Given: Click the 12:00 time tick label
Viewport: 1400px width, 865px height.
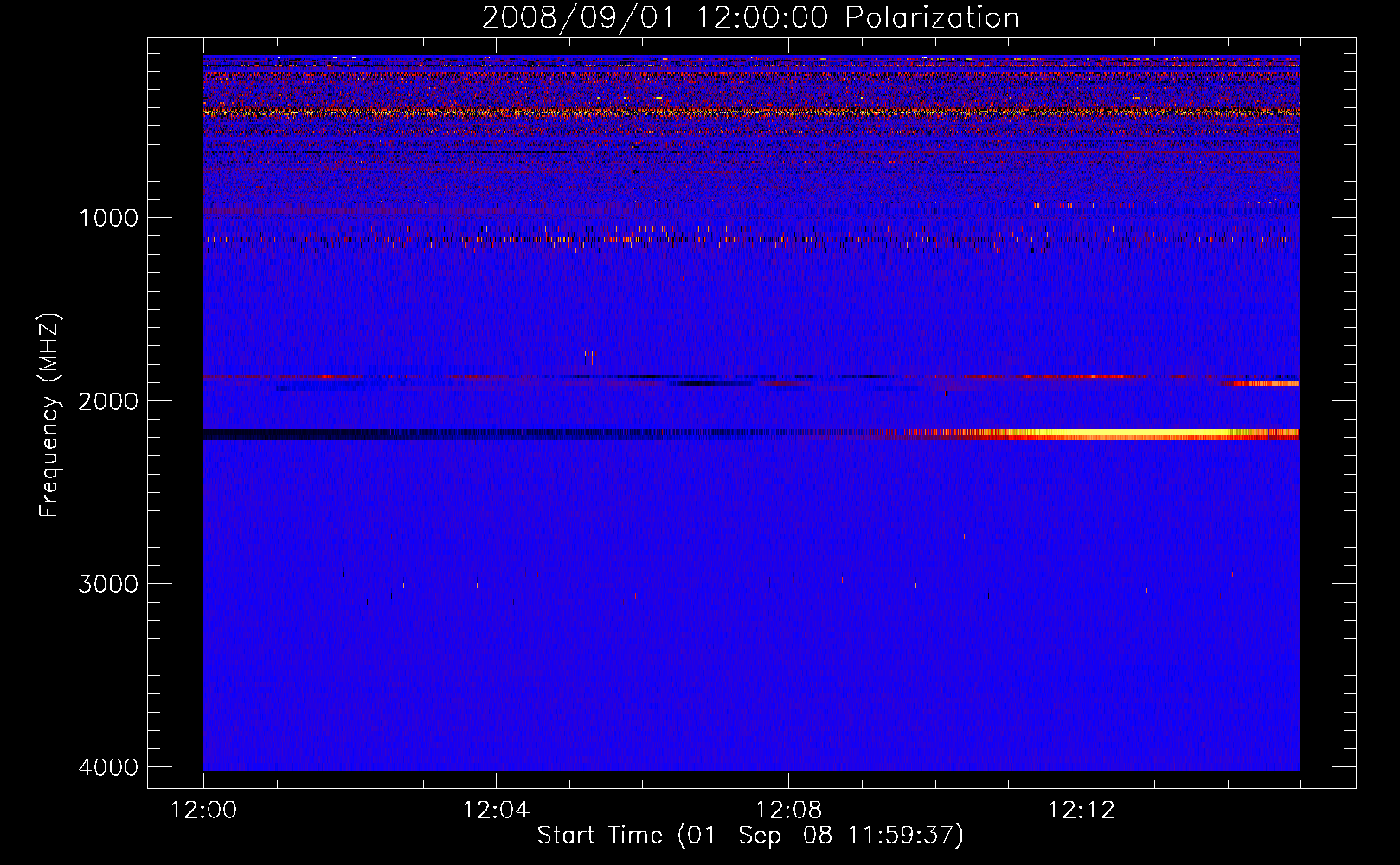Looking at the screenshot, I should pyautogui.click(x=203, y=811).
